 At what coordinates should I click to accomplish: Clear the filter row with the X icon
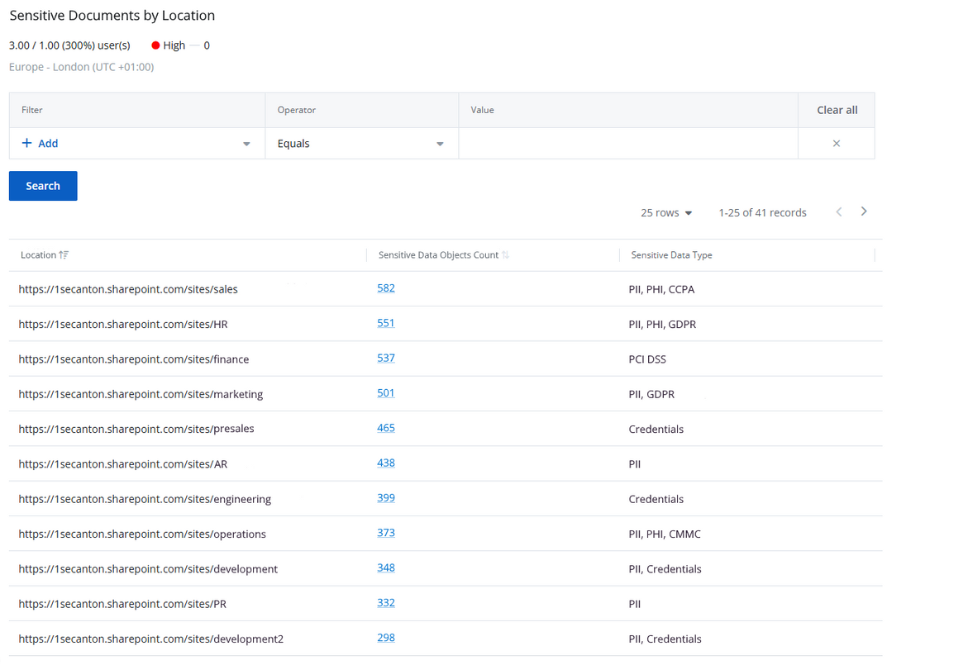tap(835, 143)
